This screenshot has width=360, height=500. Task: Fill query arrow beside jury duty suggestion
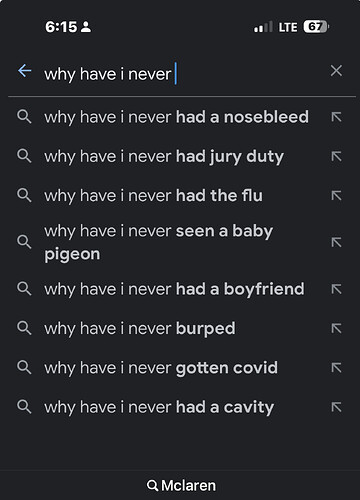tap(336, 156)
